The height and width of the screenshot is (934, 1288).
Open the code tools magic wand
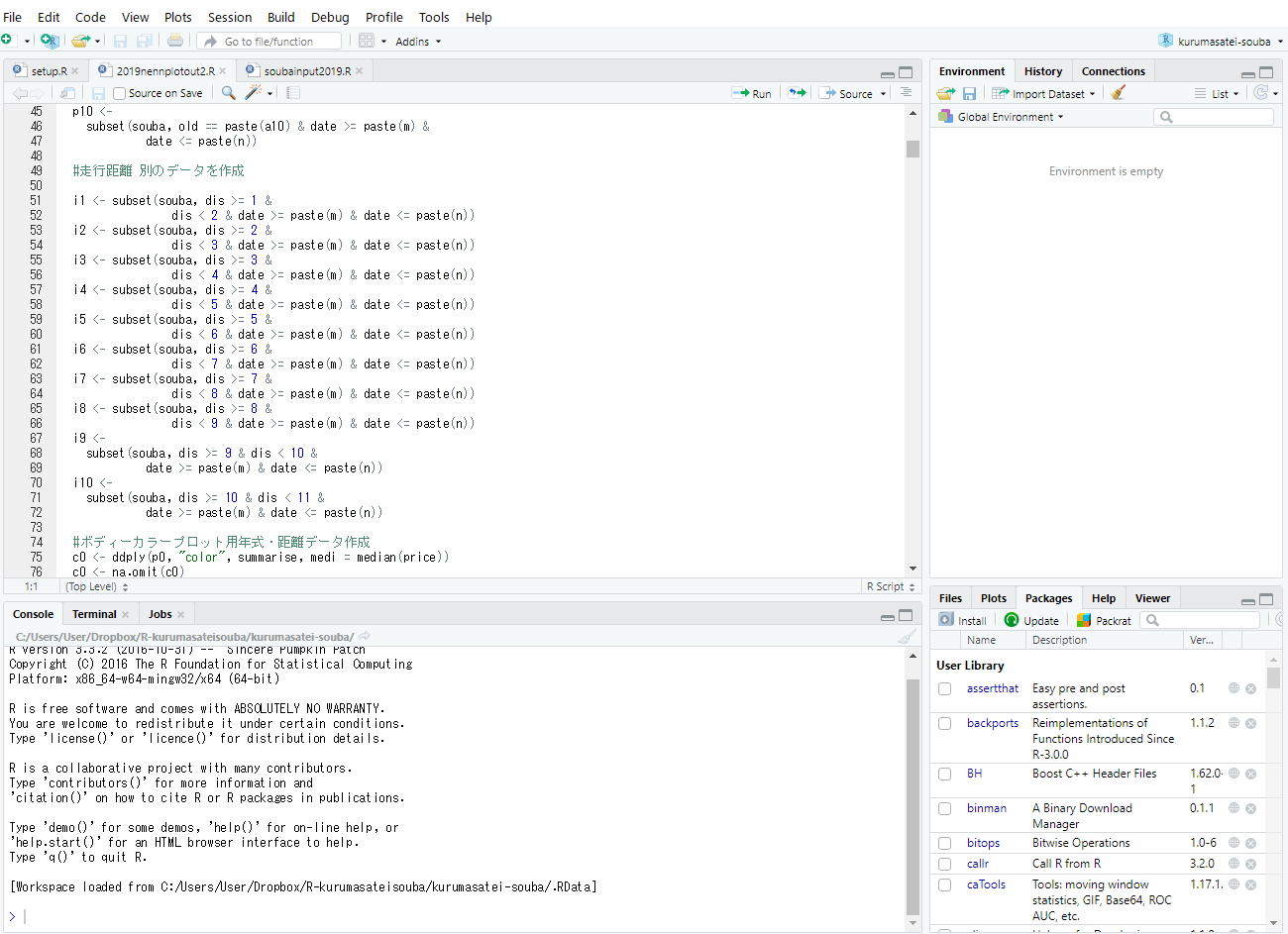pyautogui.click(x=254, y=93)
